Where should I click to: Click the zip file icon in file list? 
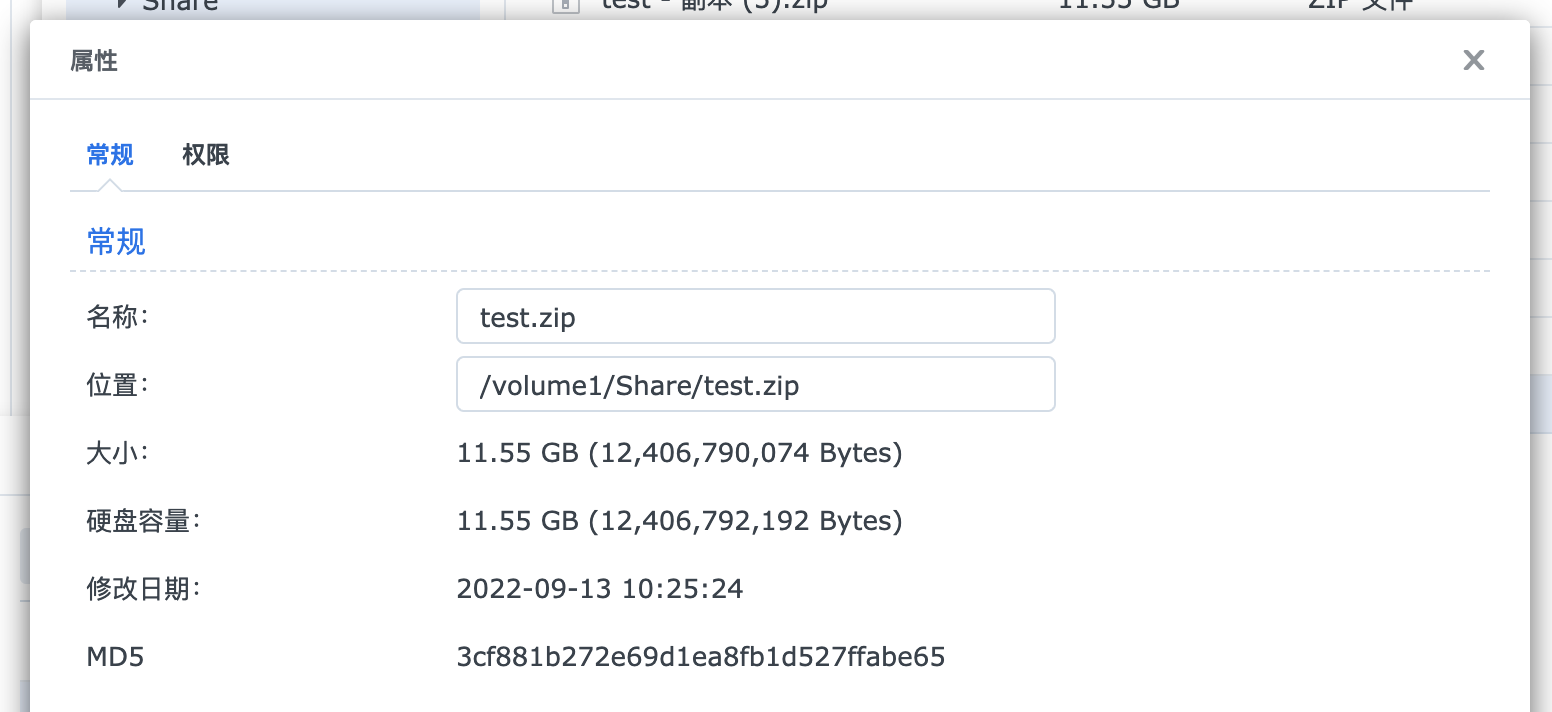click(x=566, y=5)
